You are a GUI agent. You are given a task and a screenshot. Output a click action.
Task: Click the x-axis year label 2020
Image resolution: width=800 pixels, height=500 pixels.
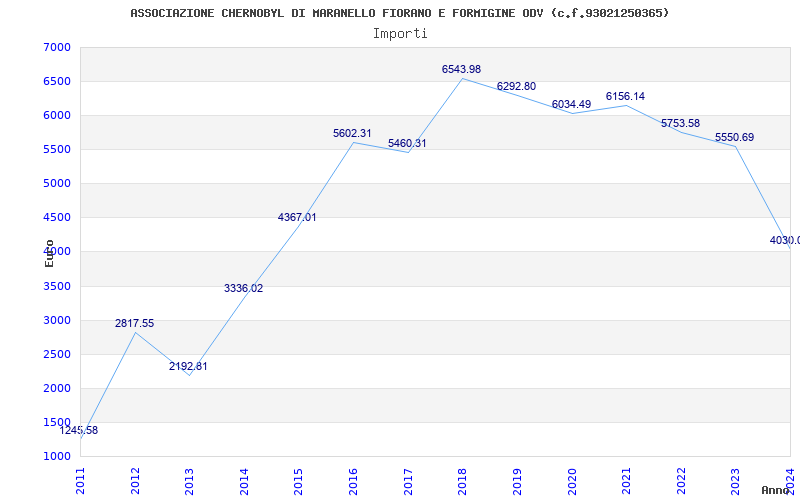(x=571, y=481)
